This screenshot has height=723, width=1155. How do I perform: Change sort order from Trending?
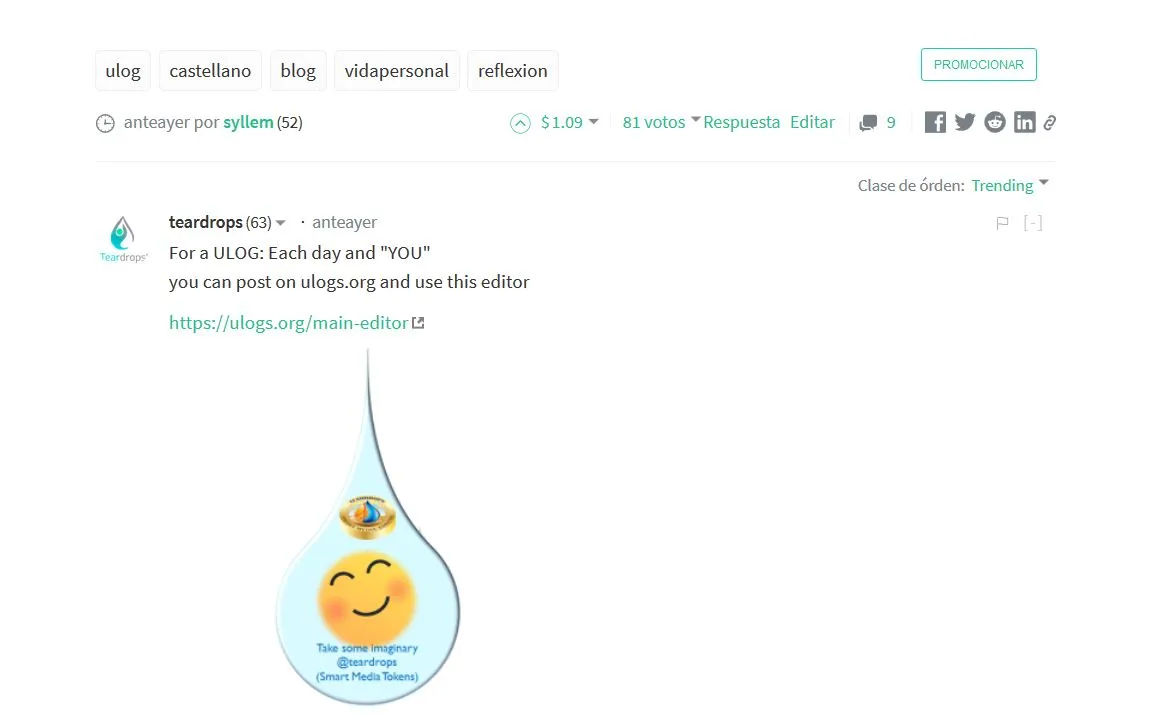[1009, 185]
